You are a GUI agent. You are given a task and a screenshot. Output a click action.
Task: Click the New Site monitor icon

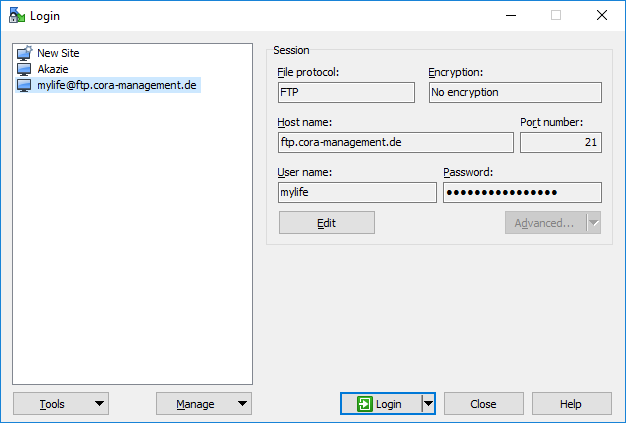click(25, 53)
